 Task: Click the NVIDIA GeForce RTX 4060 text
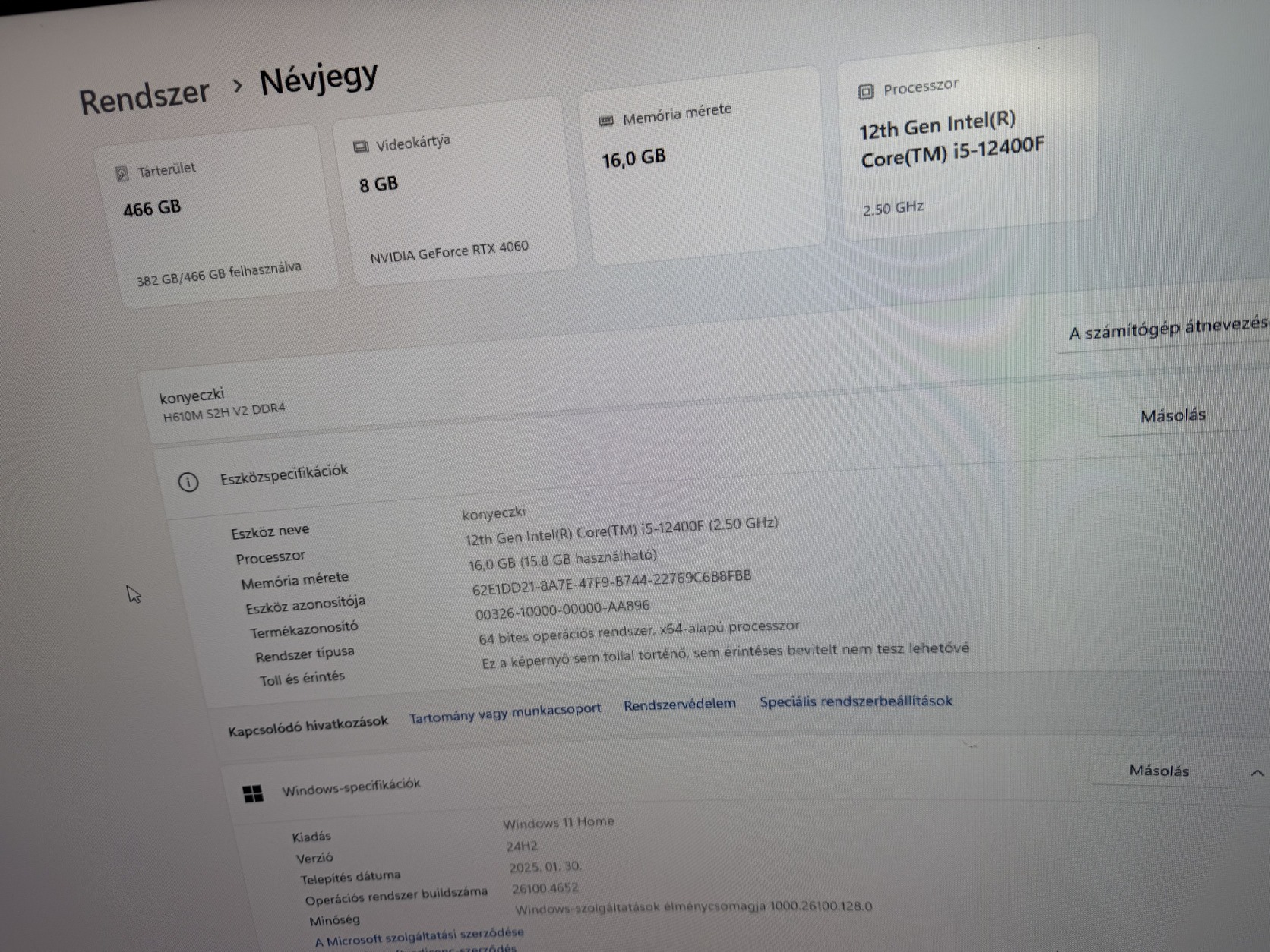(449, 251)
